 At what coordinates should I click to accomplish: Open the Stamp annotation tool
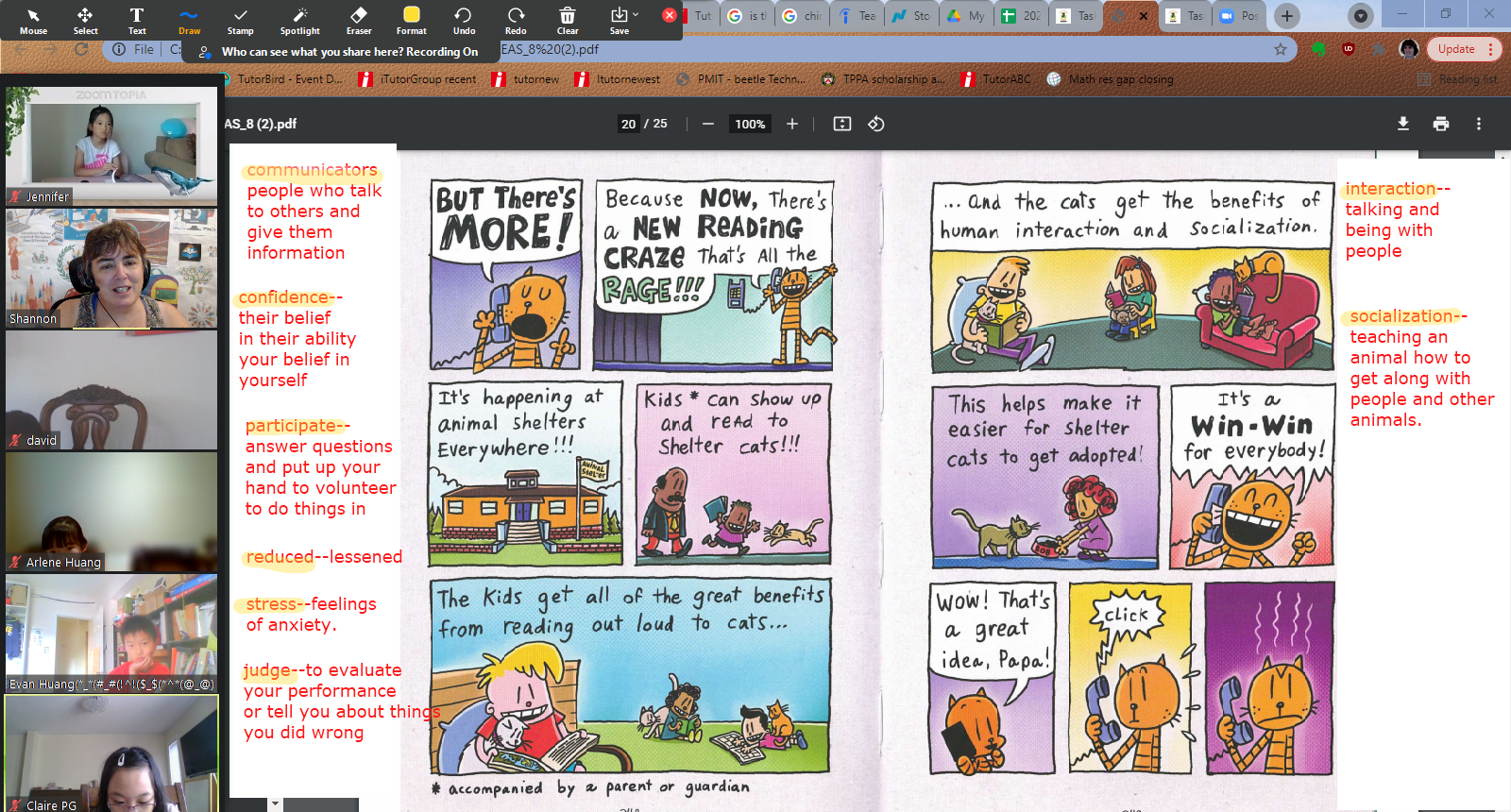pos(241,21)
